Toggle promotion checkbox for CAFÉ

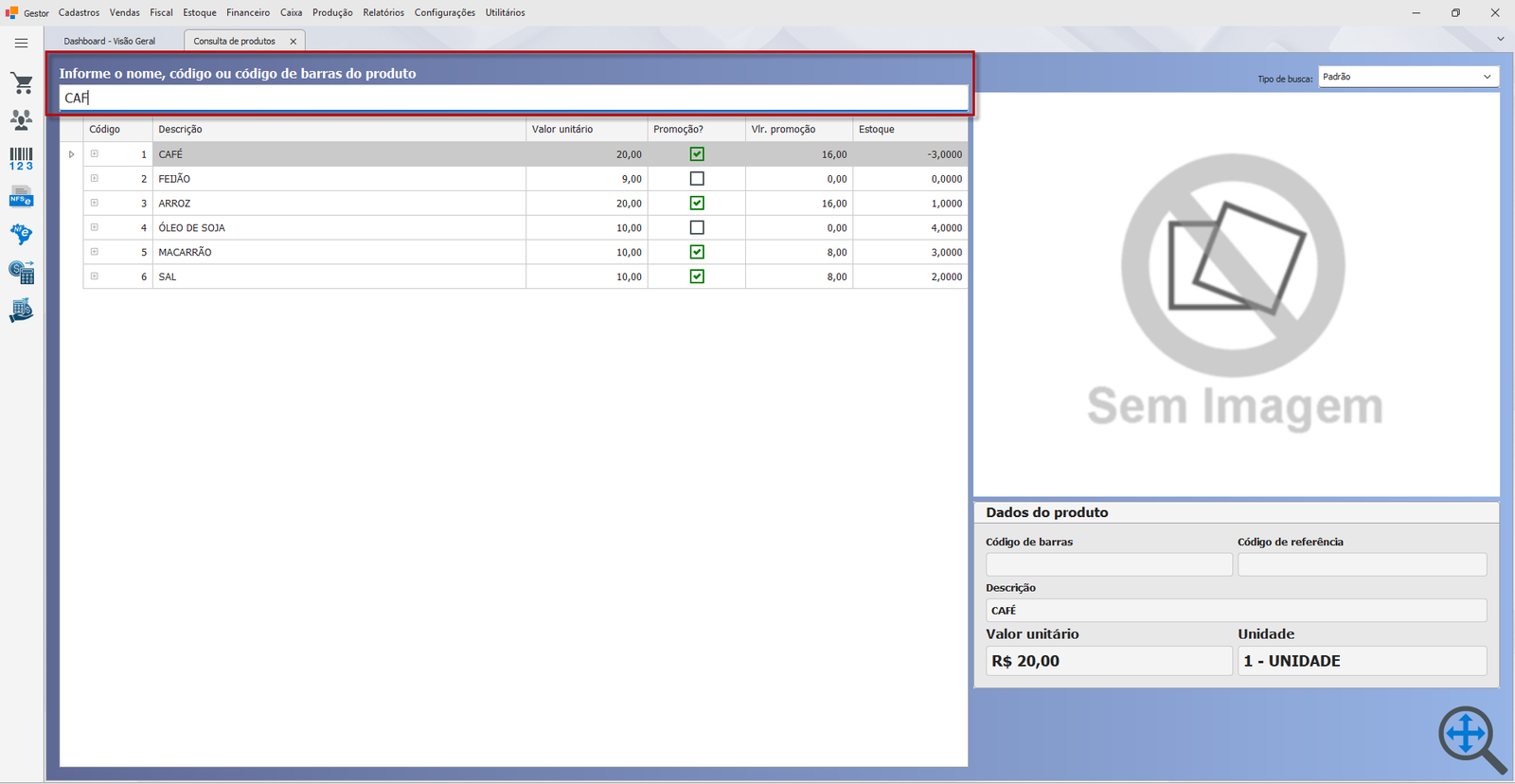697,154
